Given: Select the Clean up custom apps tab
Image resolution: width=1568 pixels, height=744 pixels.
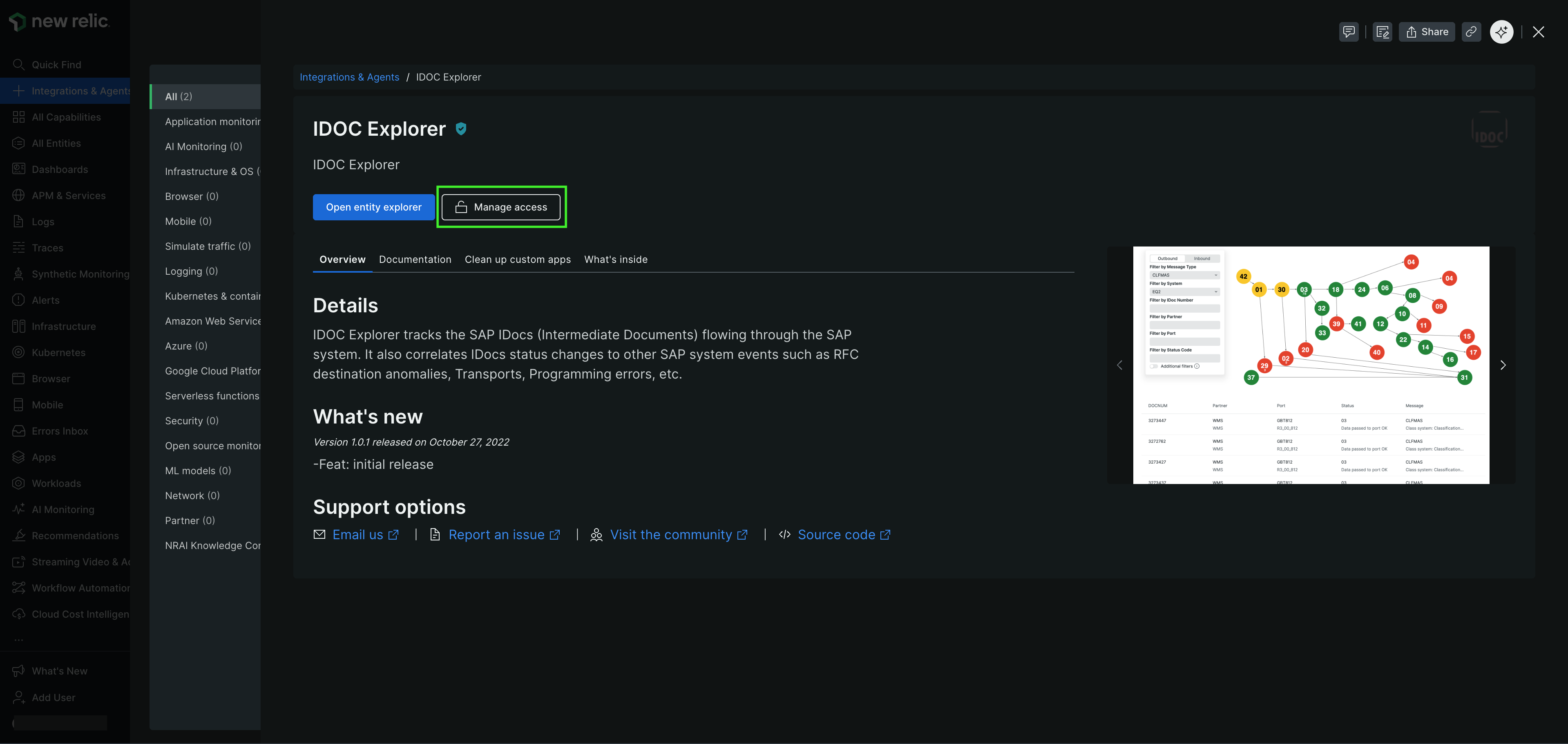Looking at the screenshot, I should coord(517,259).
